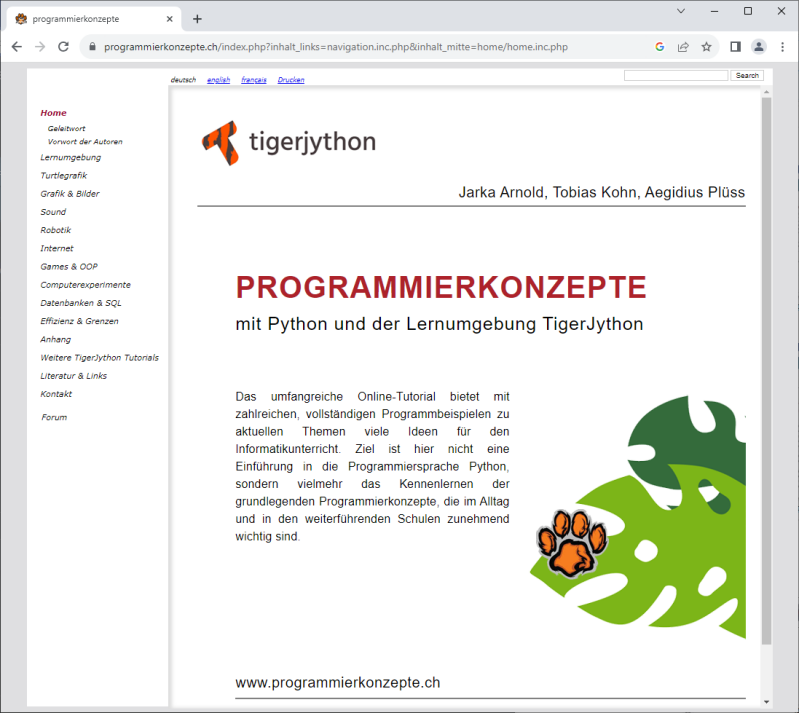Close the programmierkonzepte tab

[170, 19]
